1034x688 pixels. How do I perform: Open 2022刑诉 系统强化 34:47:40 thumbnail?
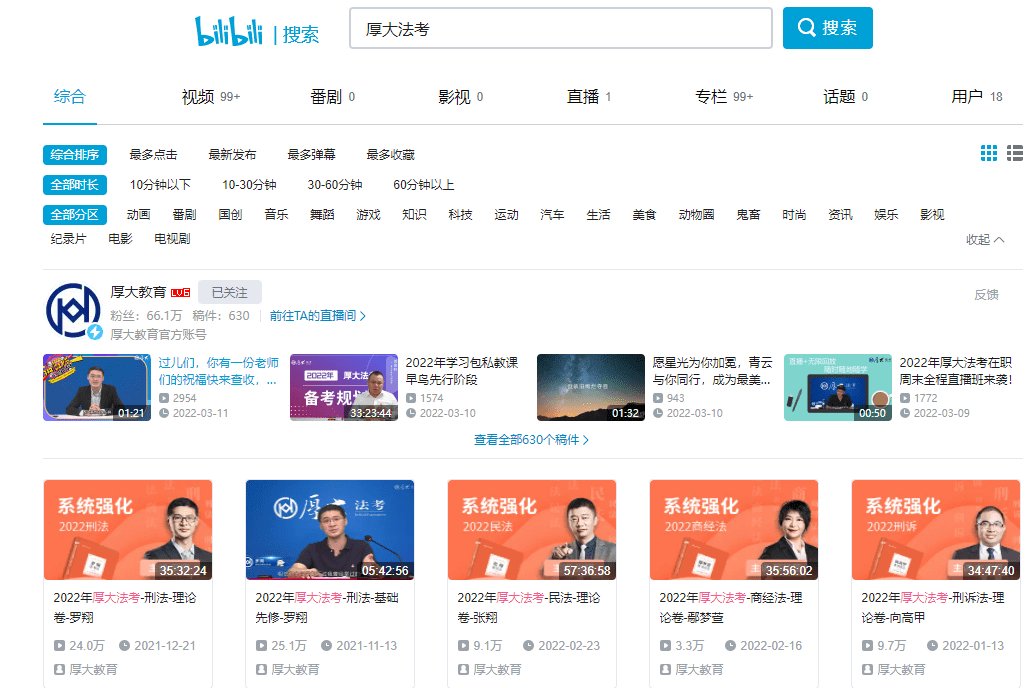click(936, 530)
